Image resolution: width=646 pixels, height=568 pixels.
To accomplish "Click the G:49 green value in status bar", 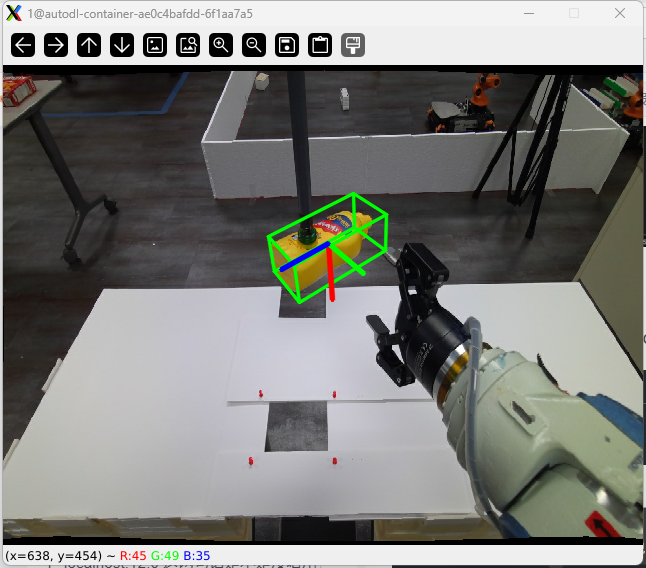I will 165,556.
